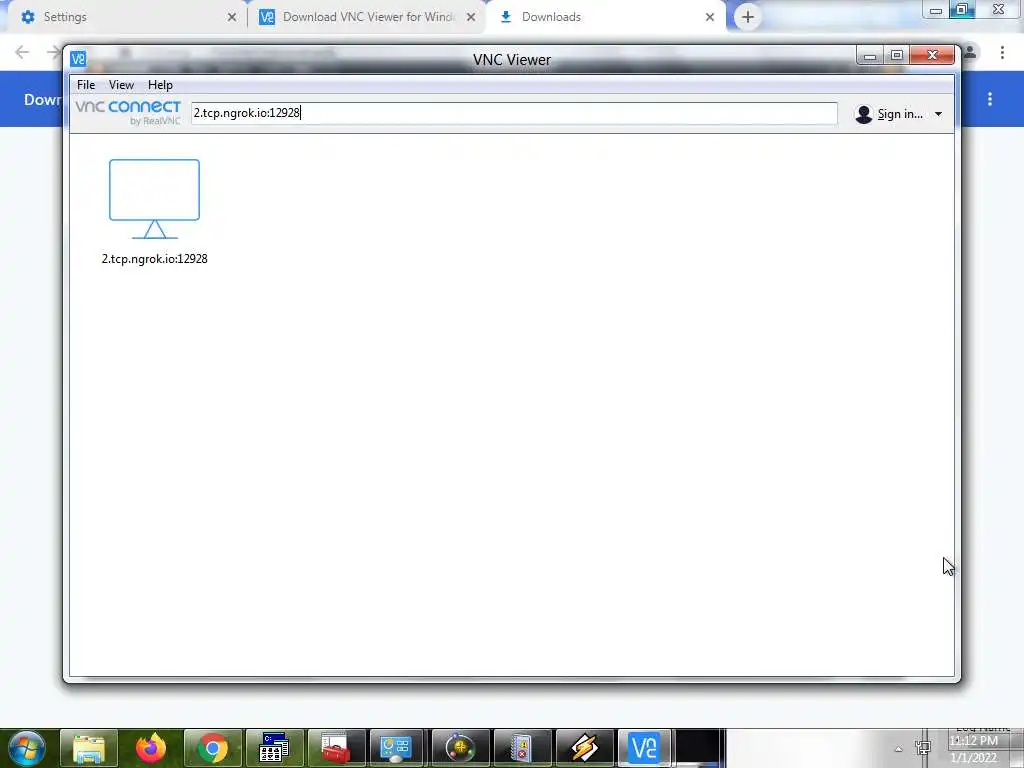This screenshot has width=1024, height=768.
Task: Minimize the VNC Viewer window
Action: coord(869,56)
